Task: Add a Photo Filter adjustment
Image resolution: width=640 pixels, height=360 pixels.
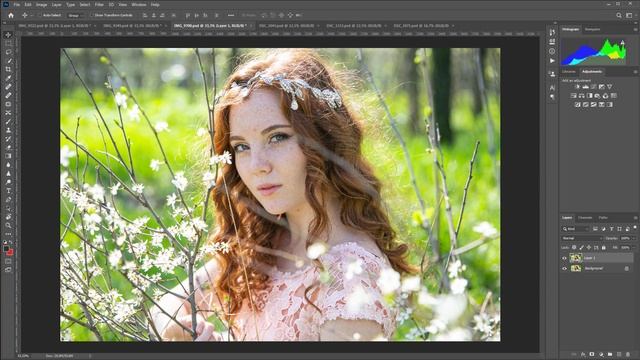Action: pos(597,96)
